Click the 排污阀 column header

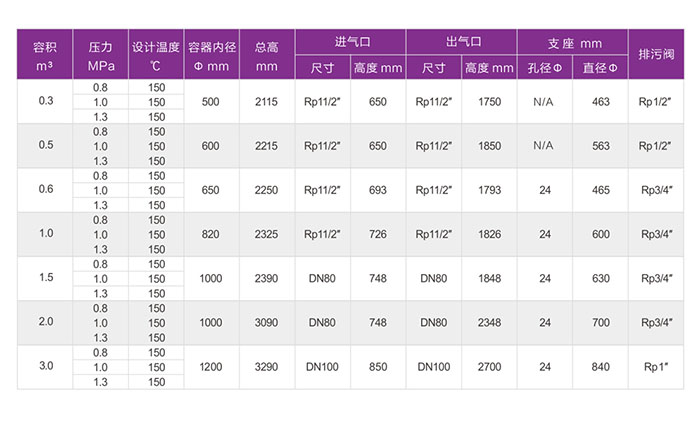tap(656, 54)
